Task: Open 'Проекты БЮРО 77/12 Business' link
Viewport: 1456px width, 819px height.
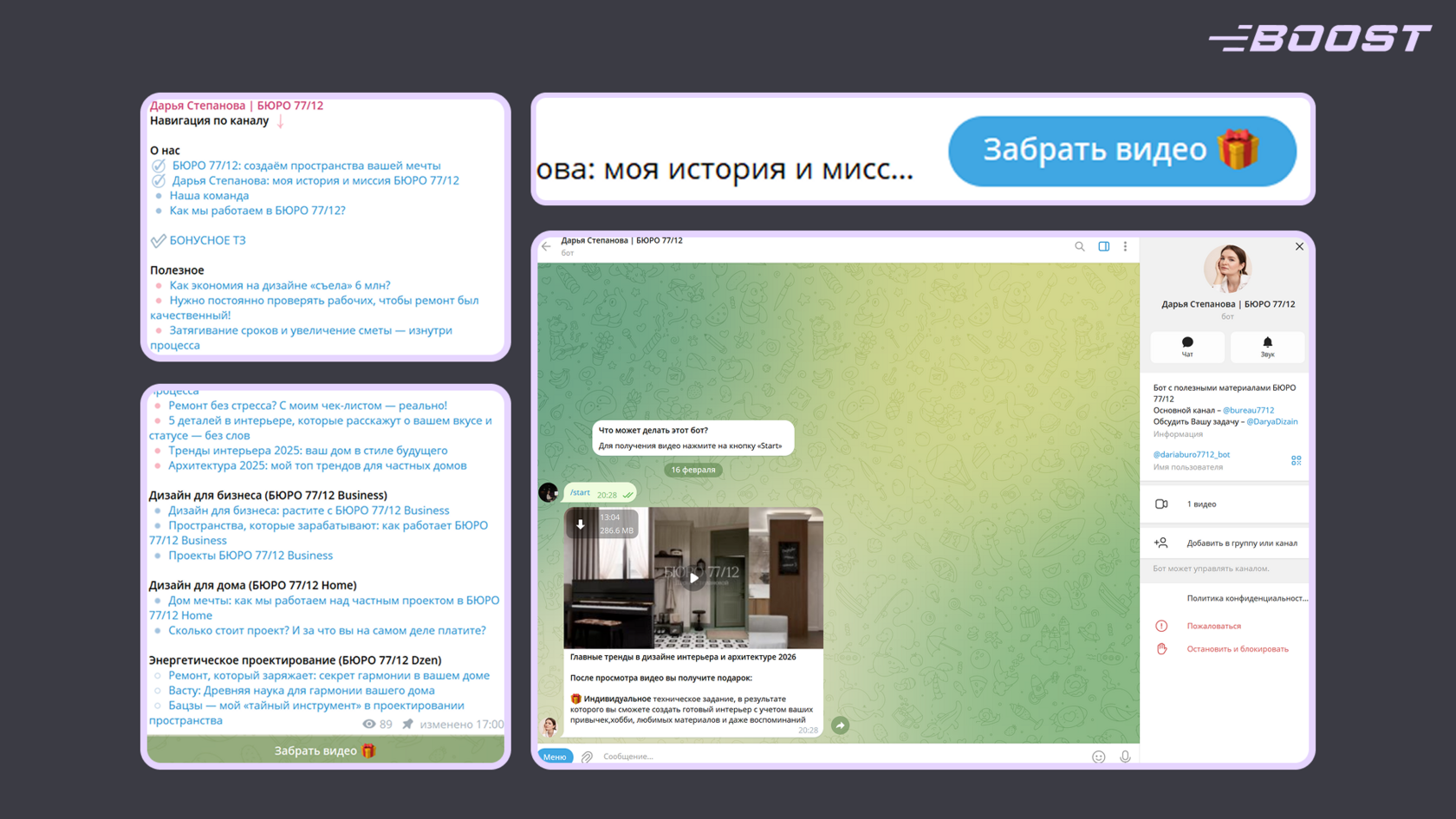Action: pyautogui.click(x=250, y=556)
